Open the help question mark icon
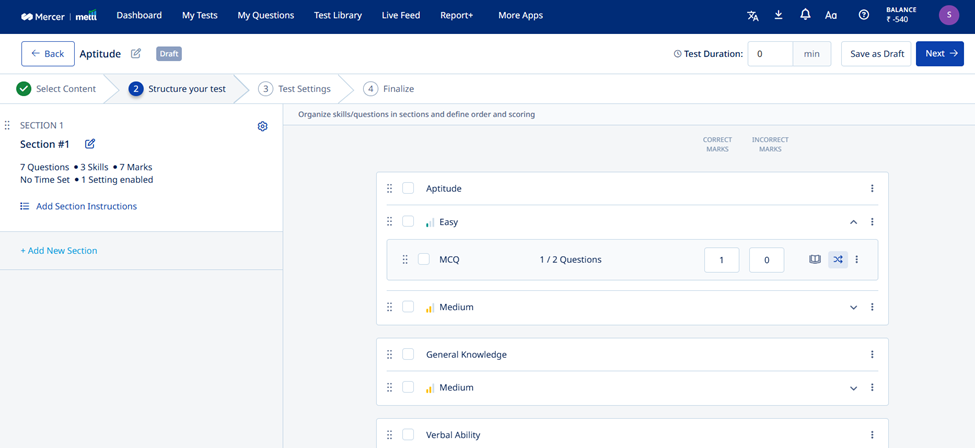The width and height of the screenshot is (975, 448). tap(864, 15)
